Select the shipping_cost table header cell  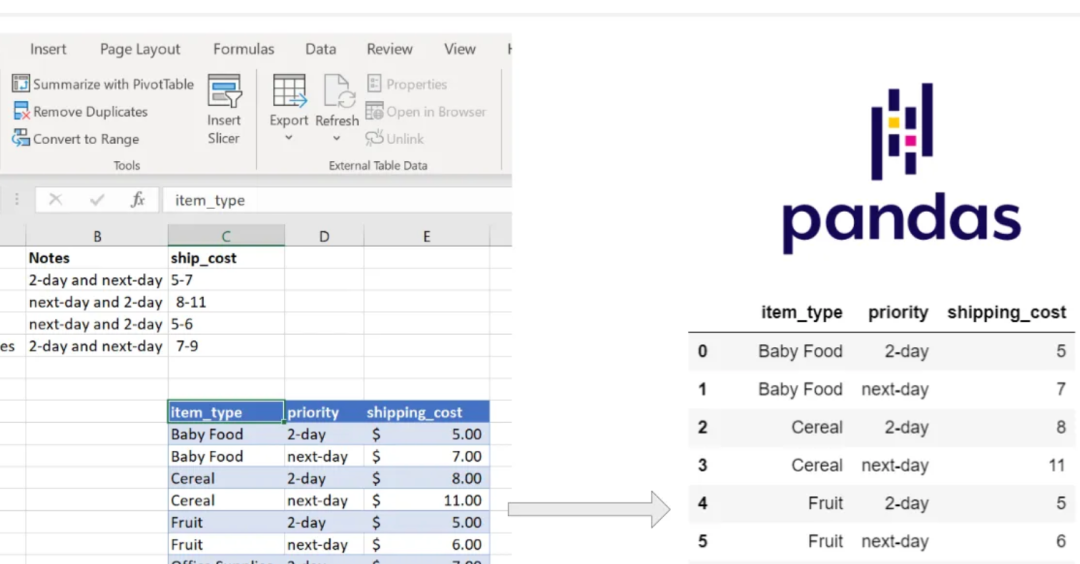click(x=426, y=412)
